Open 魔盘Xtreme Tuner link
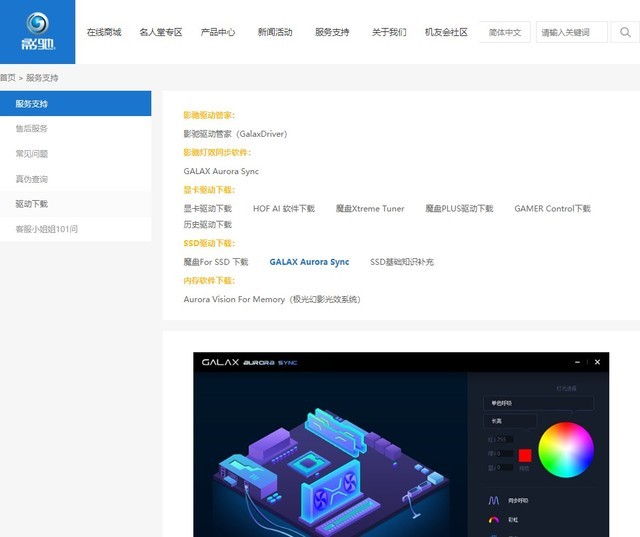Screen dimensions: 640x537 [x=370, y=209]
